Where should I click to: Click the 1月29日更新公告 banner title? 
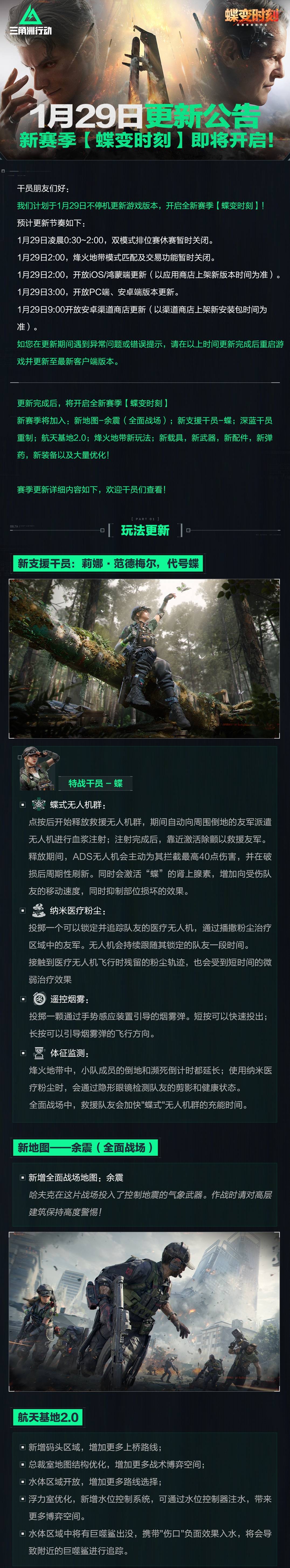tap(145, 115)
